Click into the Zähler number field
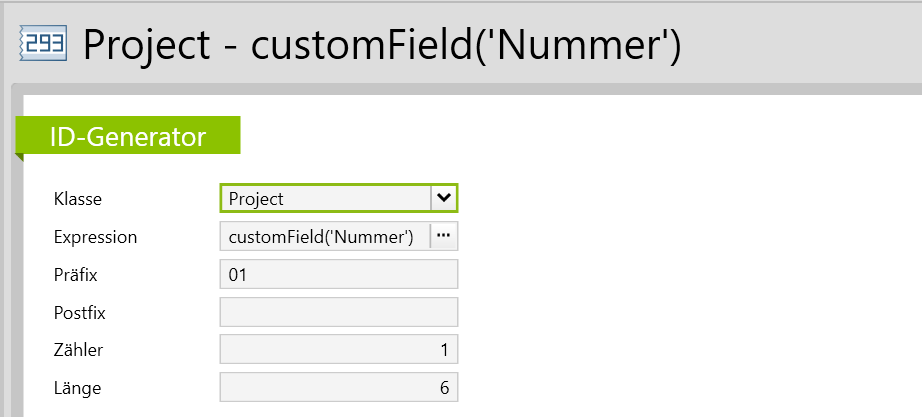This screenshot has height=417, width=922. click(x=338, y=350)
